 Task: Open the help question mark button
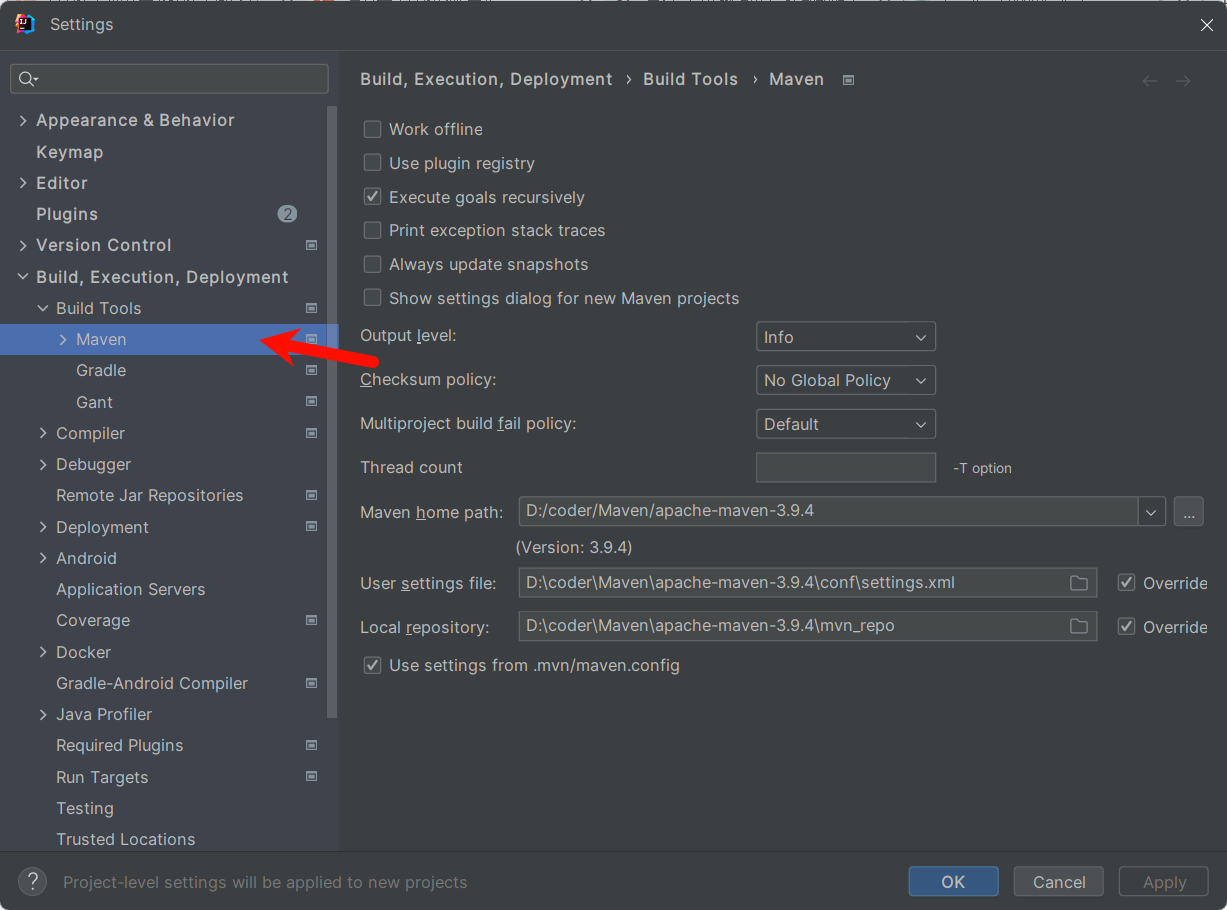pyautogui.click(x=32, y=881)
